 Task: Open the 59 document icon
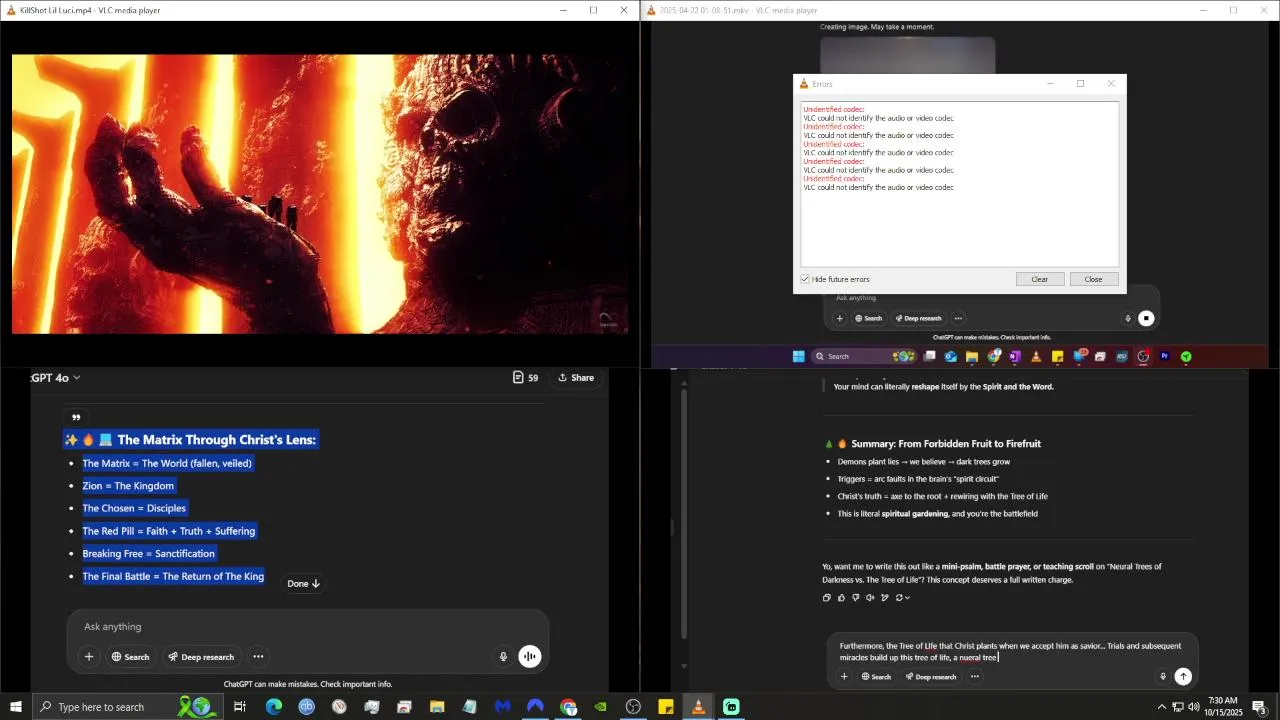pos(525,378)
